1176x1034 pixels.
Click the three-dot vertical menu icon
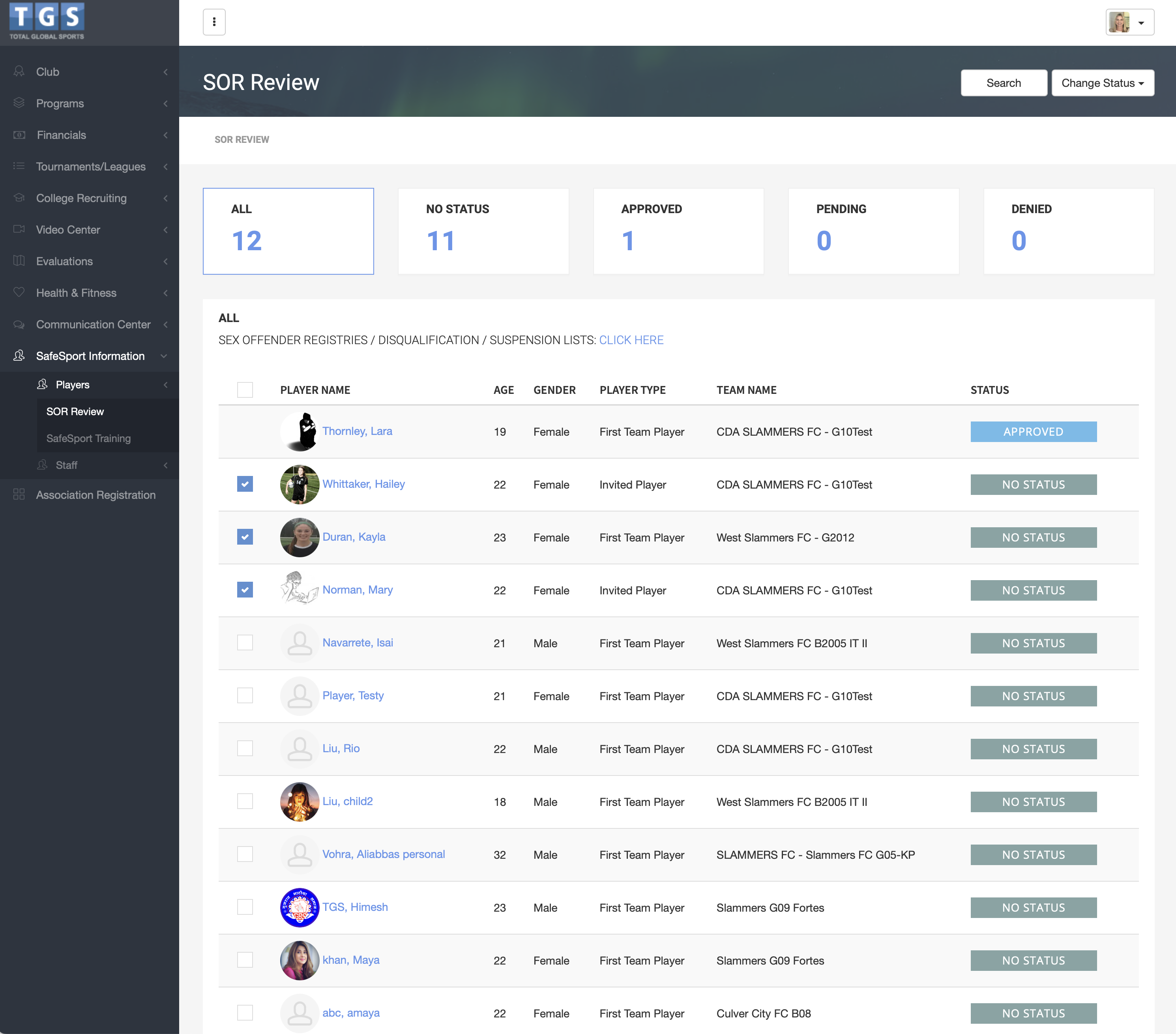click(x=214, y=22)
